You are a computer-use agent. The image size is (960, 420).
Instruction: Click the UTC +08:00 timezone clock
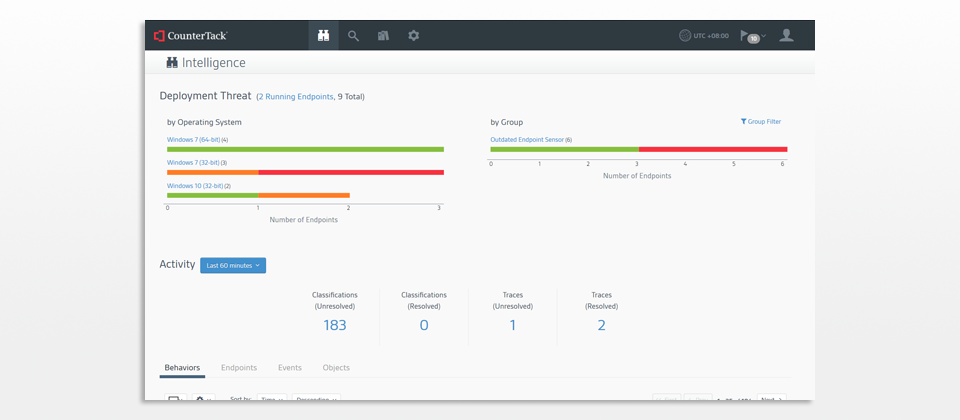[704, 36]
